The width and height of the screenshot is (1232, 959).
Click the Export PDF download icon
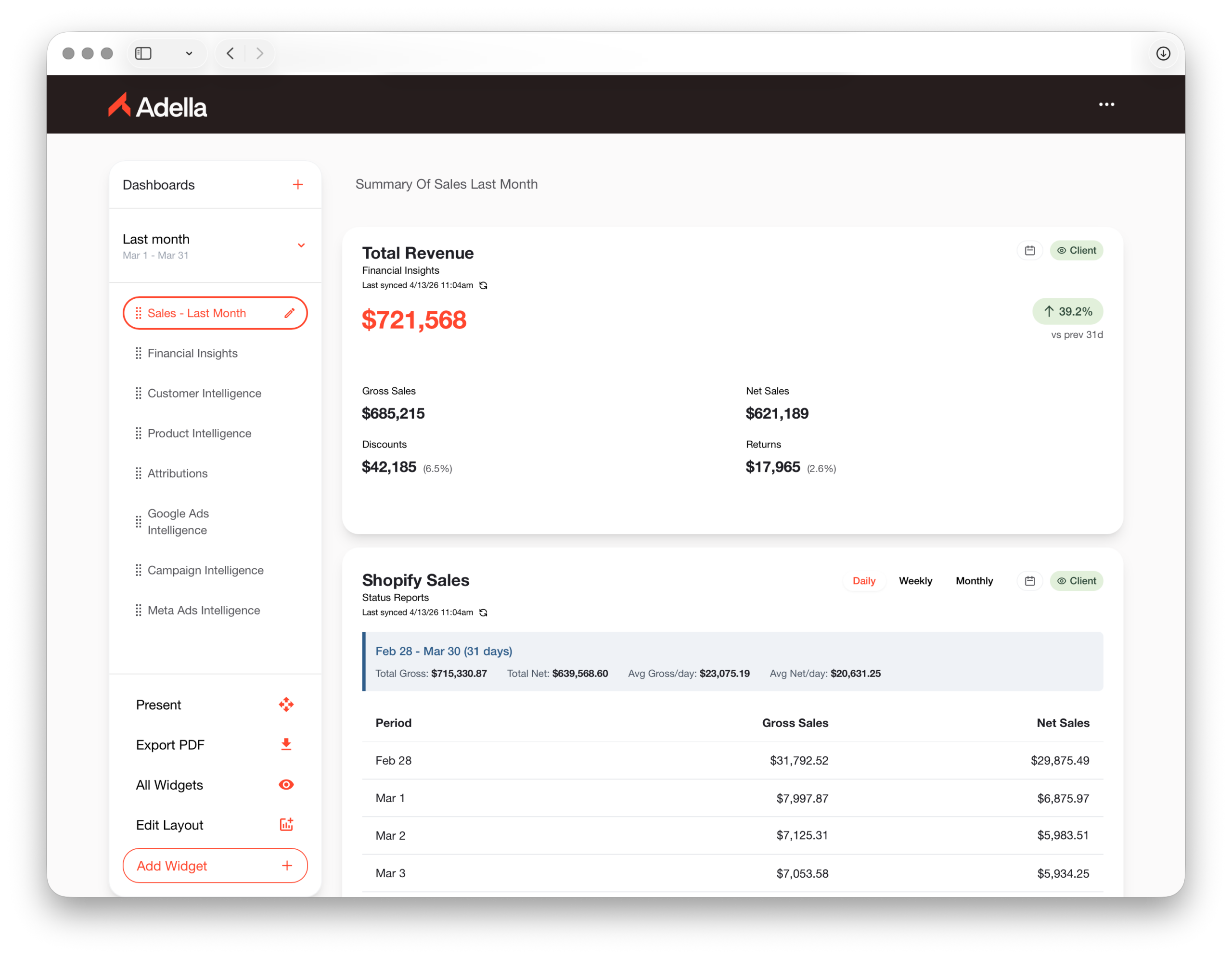286,745
